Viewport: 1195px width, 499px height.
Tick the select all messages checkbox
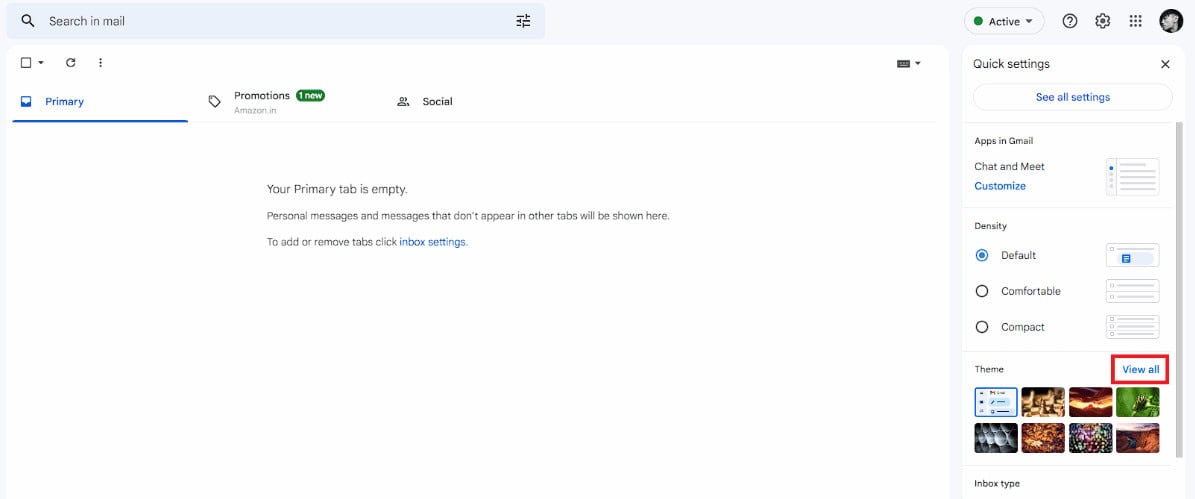[x=26, y=62]
